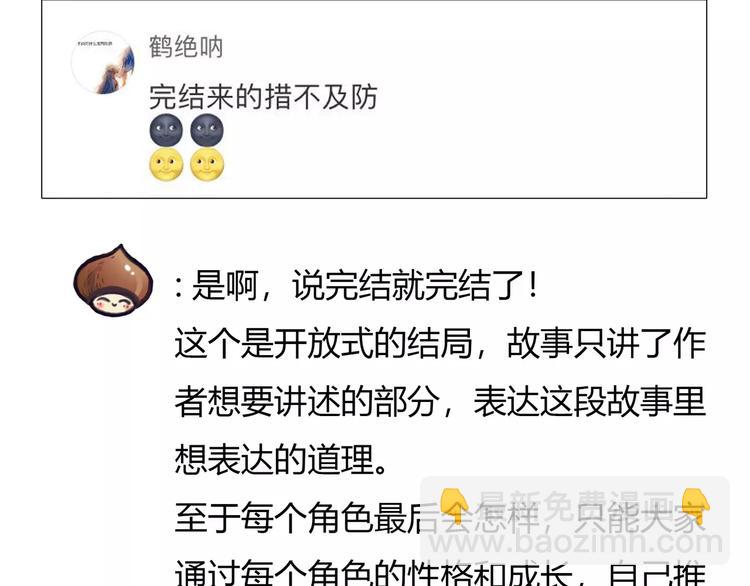
Task: Select the comment text 完结来的措不及防
Action: click(x=263, y=97)
